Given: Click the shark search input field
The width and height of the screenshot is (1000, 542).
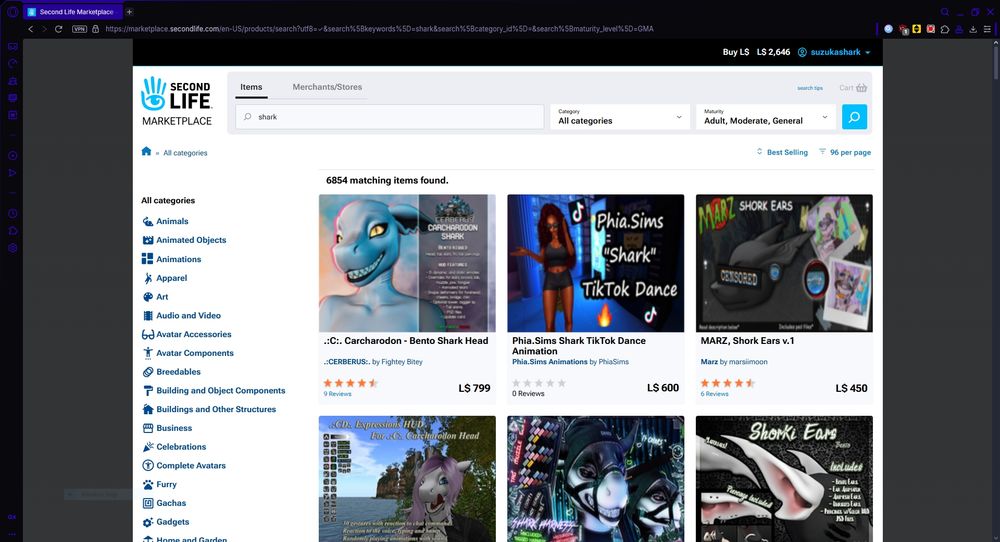Looking at the screenshot, I should pyautogui.click(x=390, y=117).
